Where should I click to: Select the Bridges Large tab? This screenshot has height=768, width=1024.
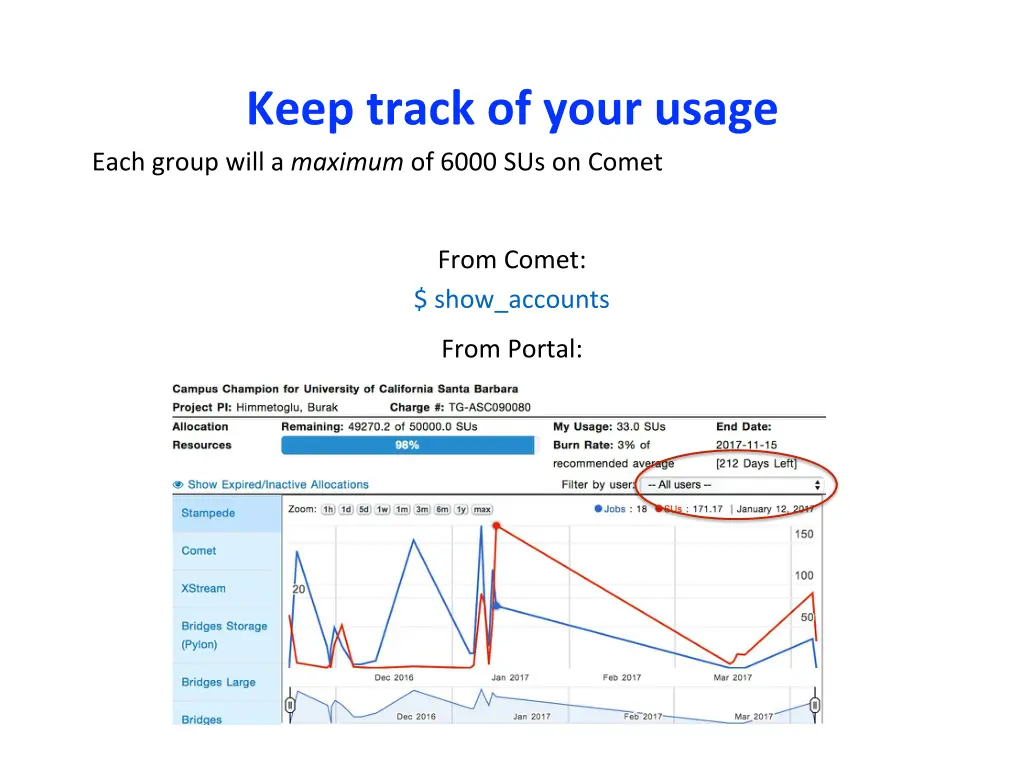click(x=227, y=682)
